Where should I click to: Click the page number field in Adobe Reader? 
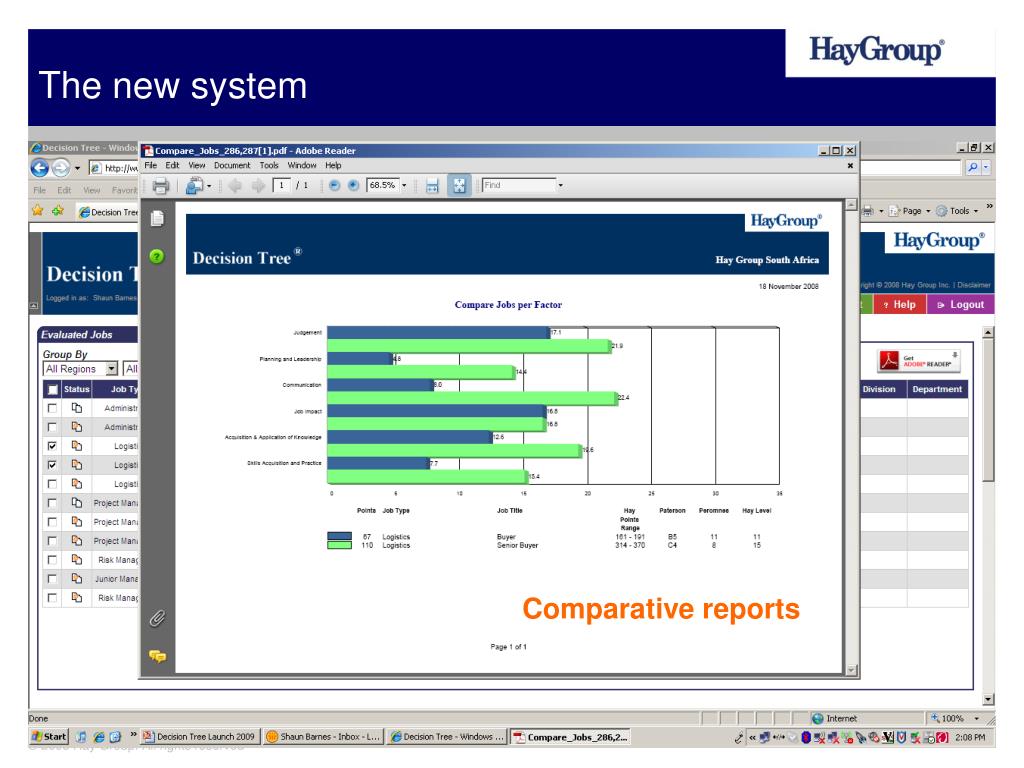click(x=281, y=185)
